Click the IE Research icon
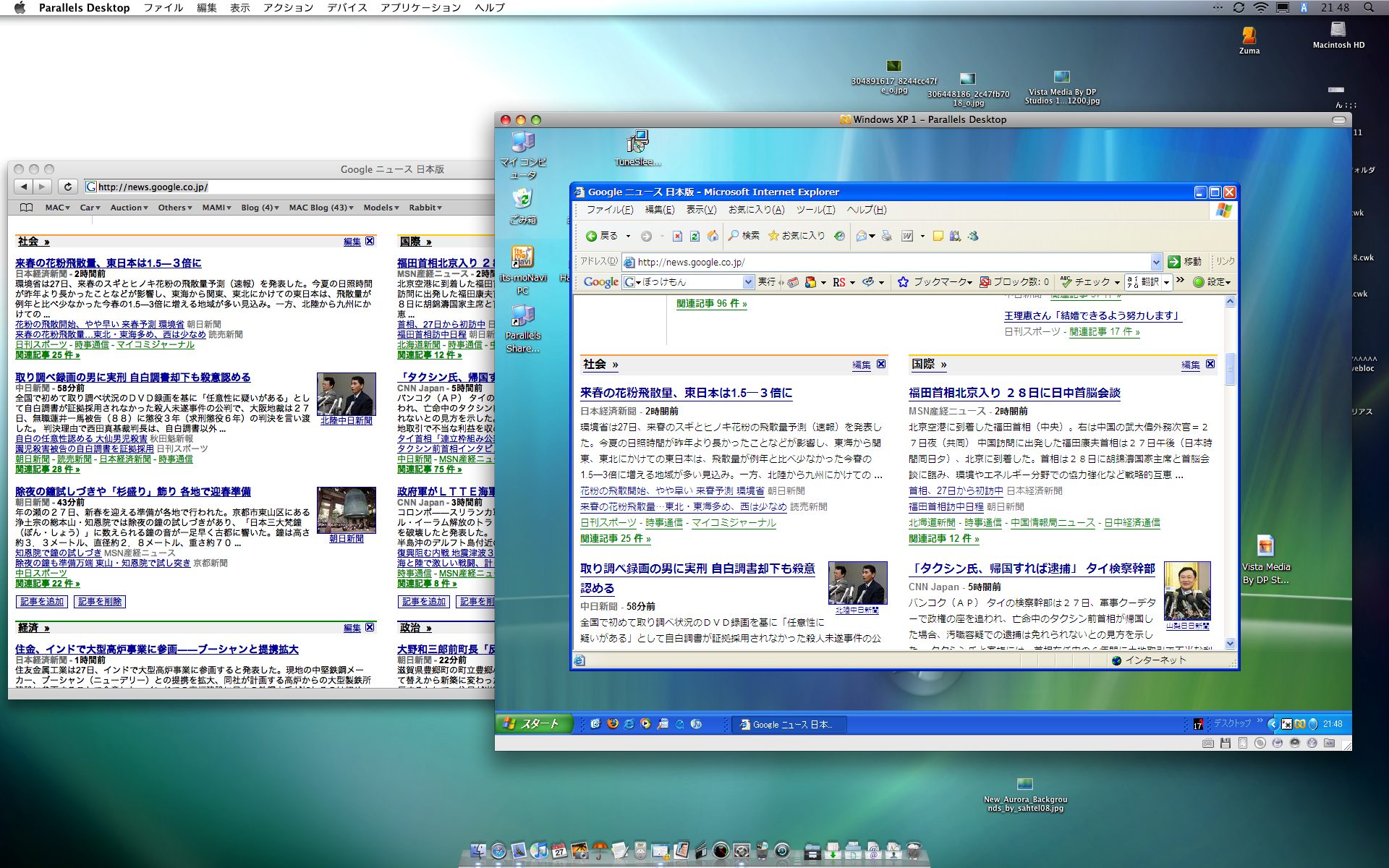Viewport: 1389px width, 868px height. pos(955,236)
